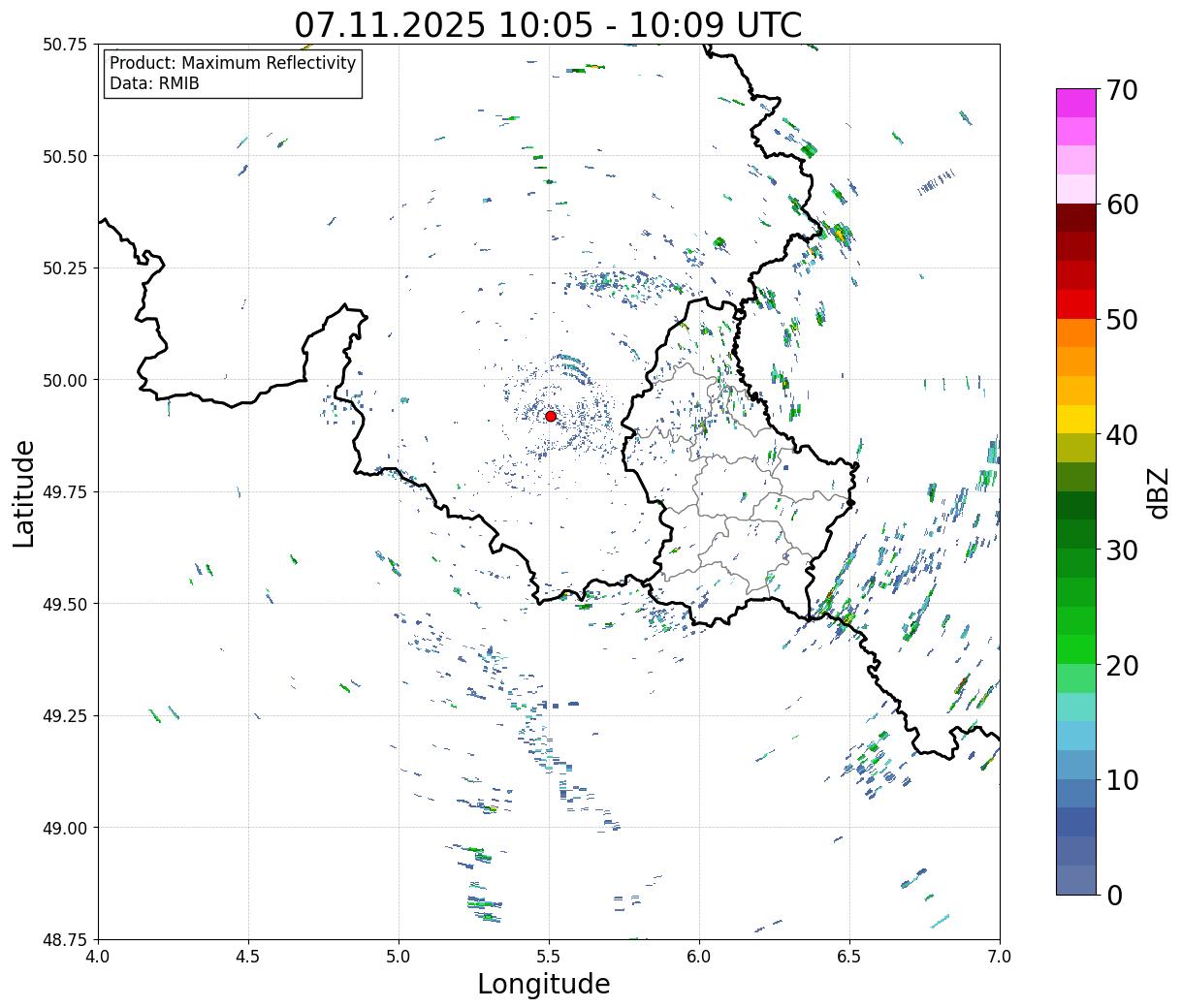The width and height of the screenshot is (1182, 1008).
Task: Click the 'Product: Maximum Reflectivity' text
Action: coord(233,63)
